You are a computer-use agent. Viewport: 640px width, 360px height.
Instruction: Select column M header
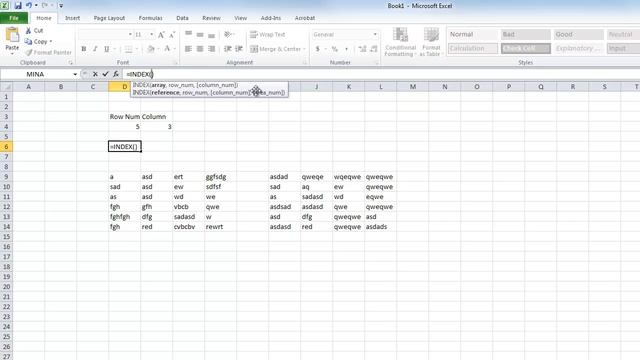pyautogui.click(x=413, y=87)
